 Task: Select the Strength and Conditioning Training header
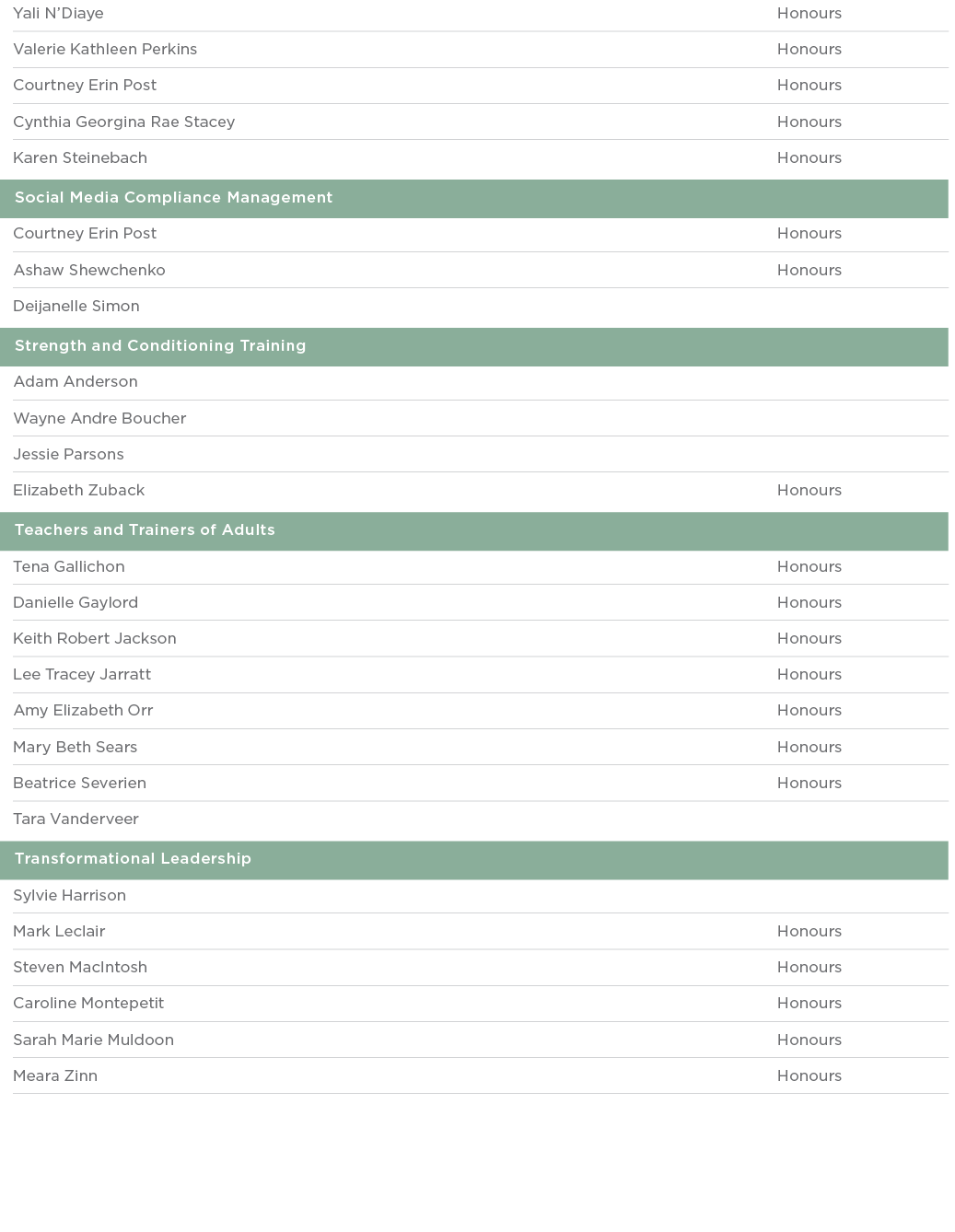[x=160, y=346]
